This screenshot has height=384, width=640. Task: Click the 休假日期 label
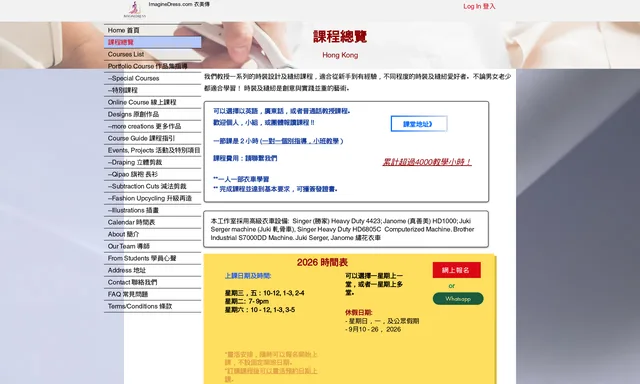coord(359,313)
